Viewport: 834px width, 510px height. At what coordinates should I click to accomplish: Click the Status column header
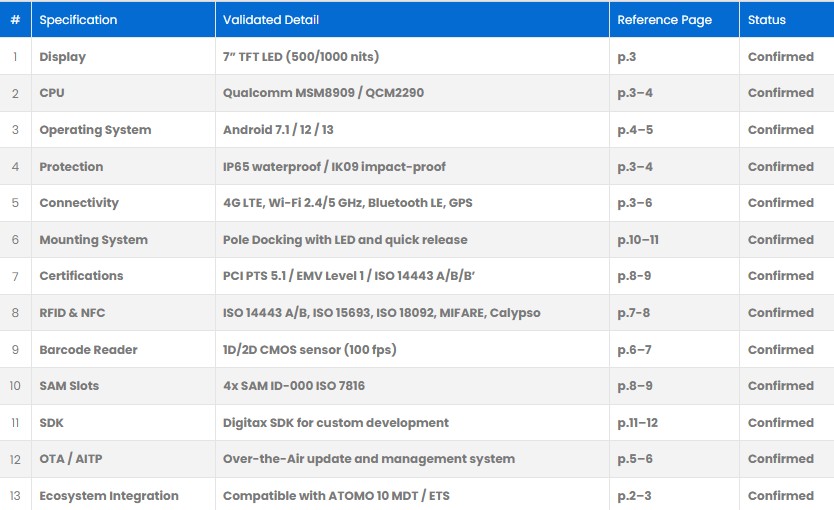(767, 20)
